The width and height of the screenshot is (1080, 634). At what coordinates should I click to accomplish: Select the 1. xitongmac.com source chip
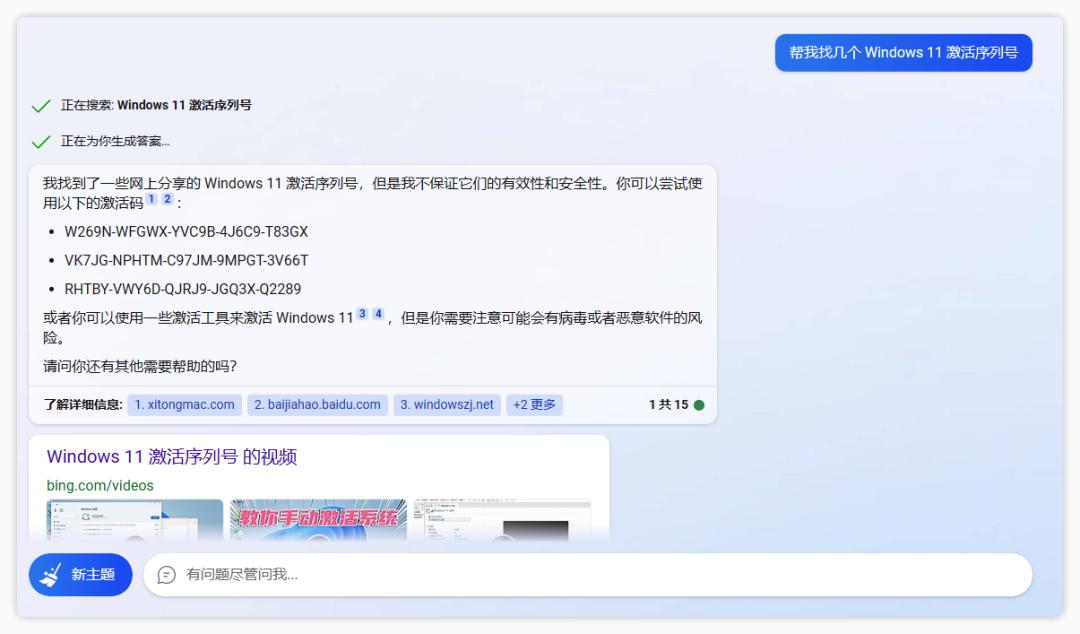[x=183, y=404]
